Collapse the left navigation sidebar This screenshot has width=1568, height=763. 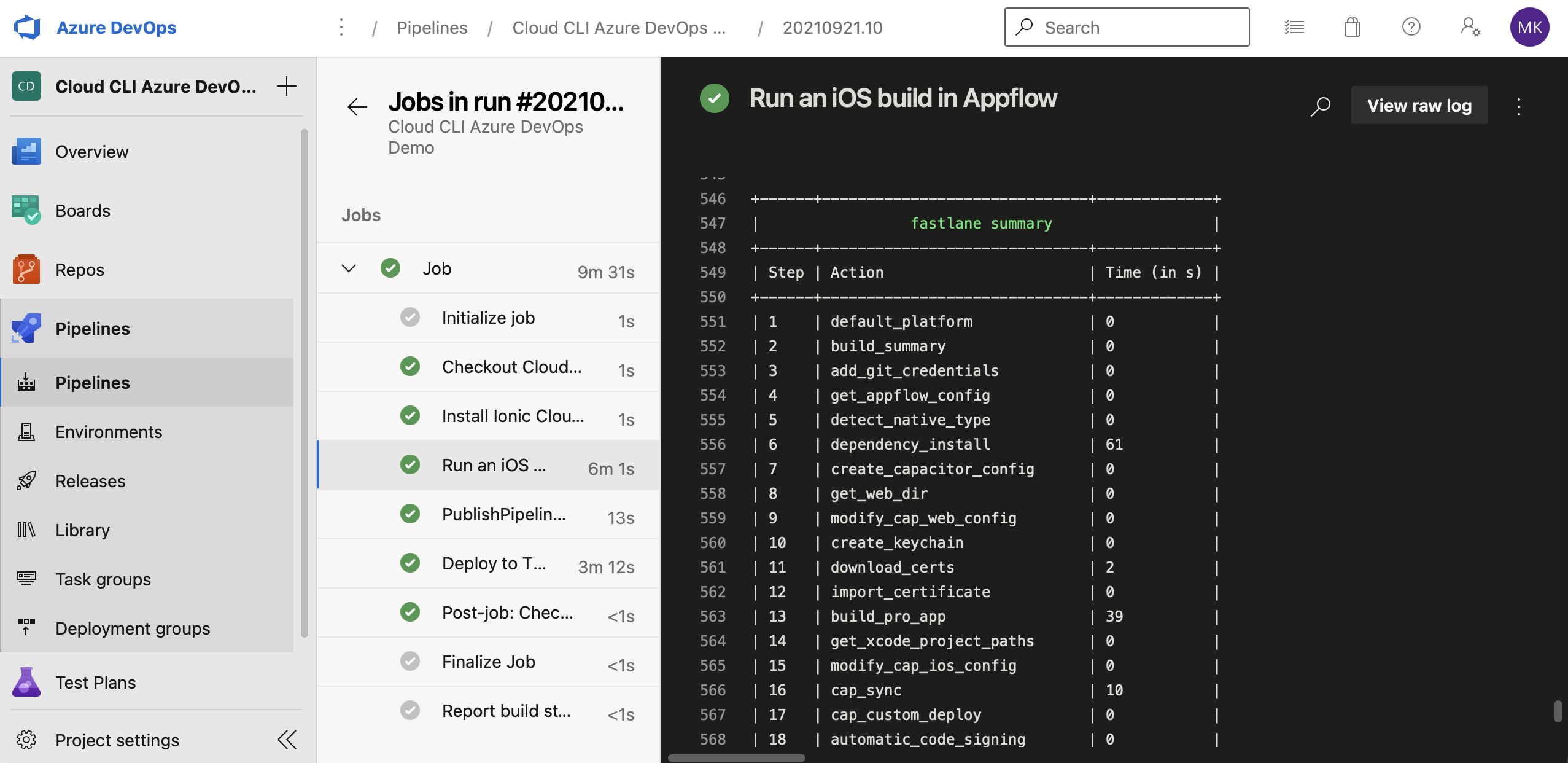click(286, 740)
